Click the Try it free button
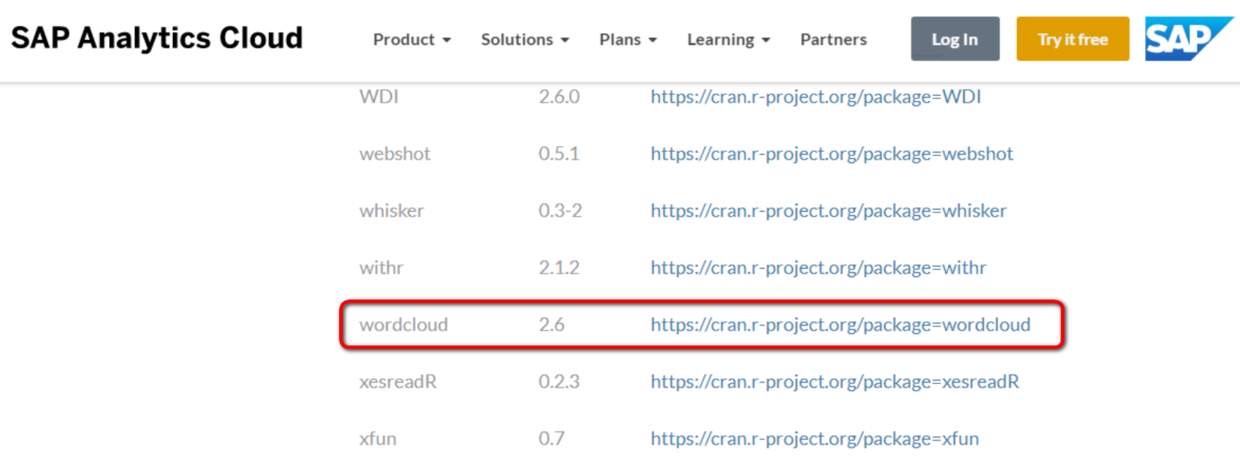Viewport: 1240px width, 469px height. pos(1073,39)
